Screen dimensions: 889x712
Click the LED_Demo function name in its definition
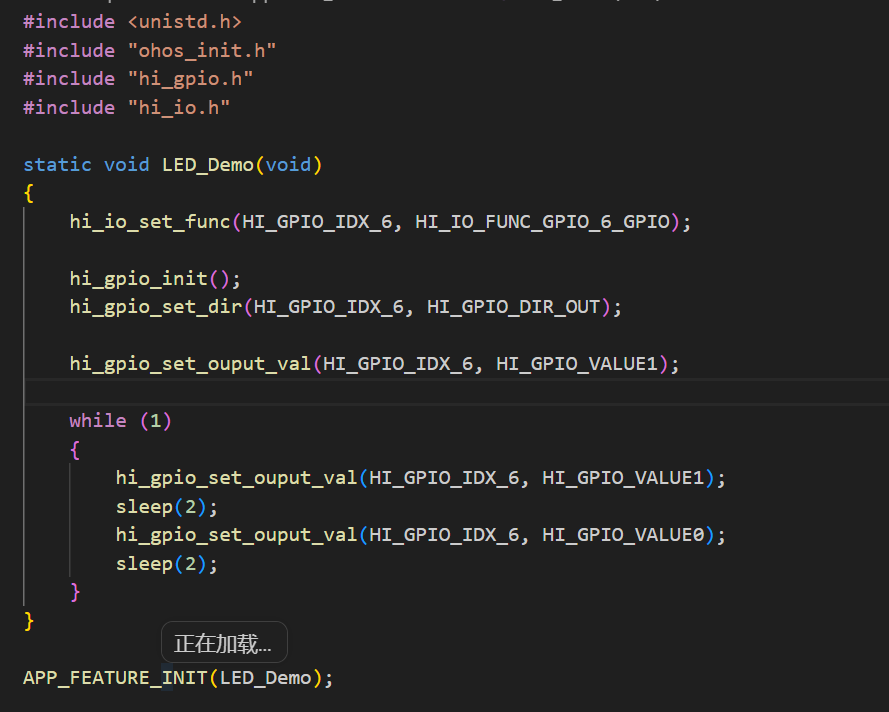pyautogui.click(x=208, y=164)
